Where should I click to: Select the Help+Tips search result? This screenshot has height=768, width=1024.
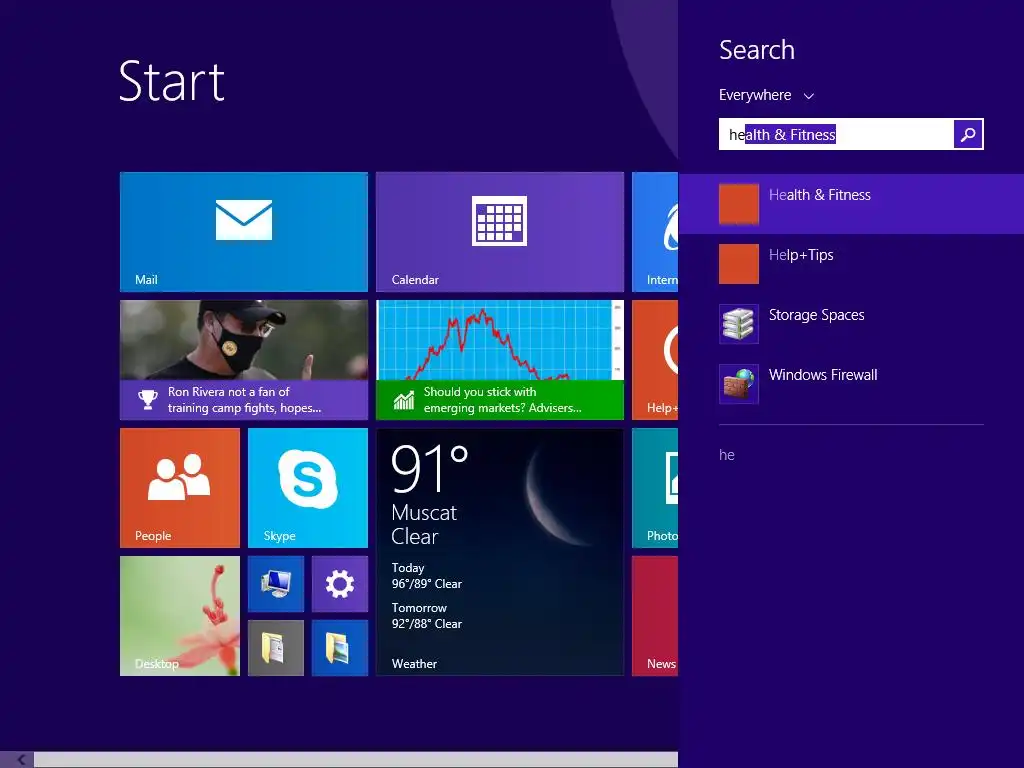point(851,264)
